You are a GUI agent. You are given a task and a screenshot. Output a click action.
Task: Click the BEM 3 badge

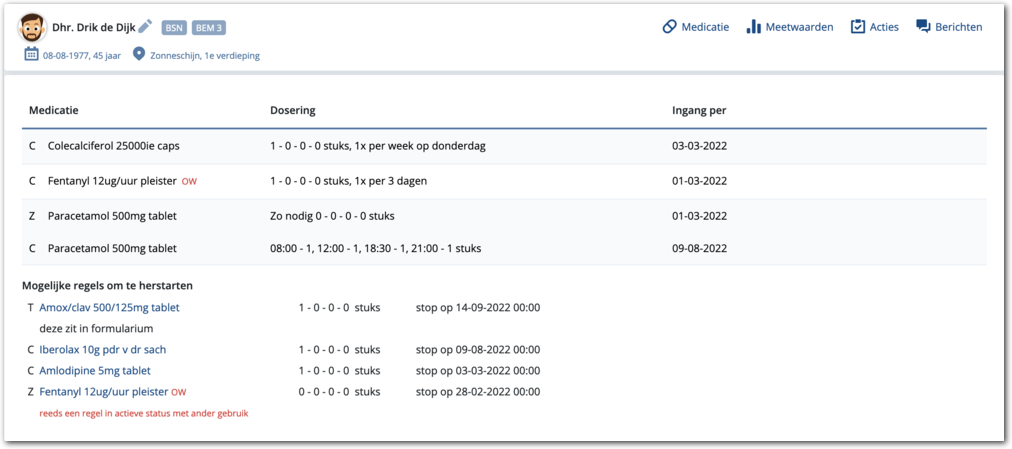click(x=208, y=28)
